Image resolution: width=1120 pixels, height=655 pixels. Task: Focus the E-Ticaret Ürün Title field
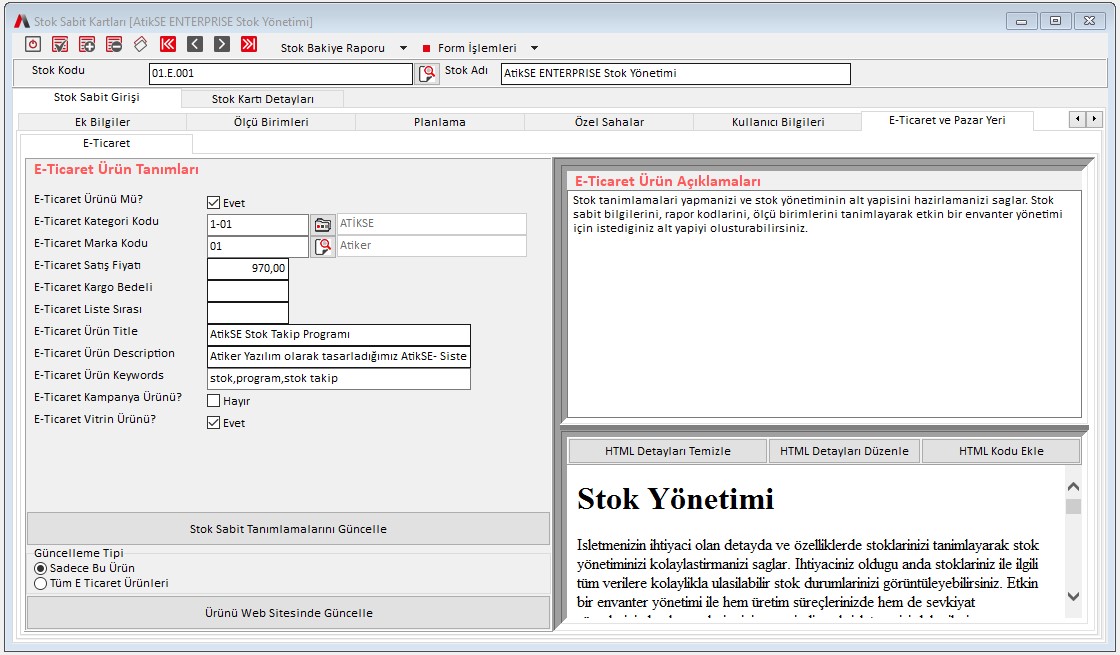(x=339, y=334)
